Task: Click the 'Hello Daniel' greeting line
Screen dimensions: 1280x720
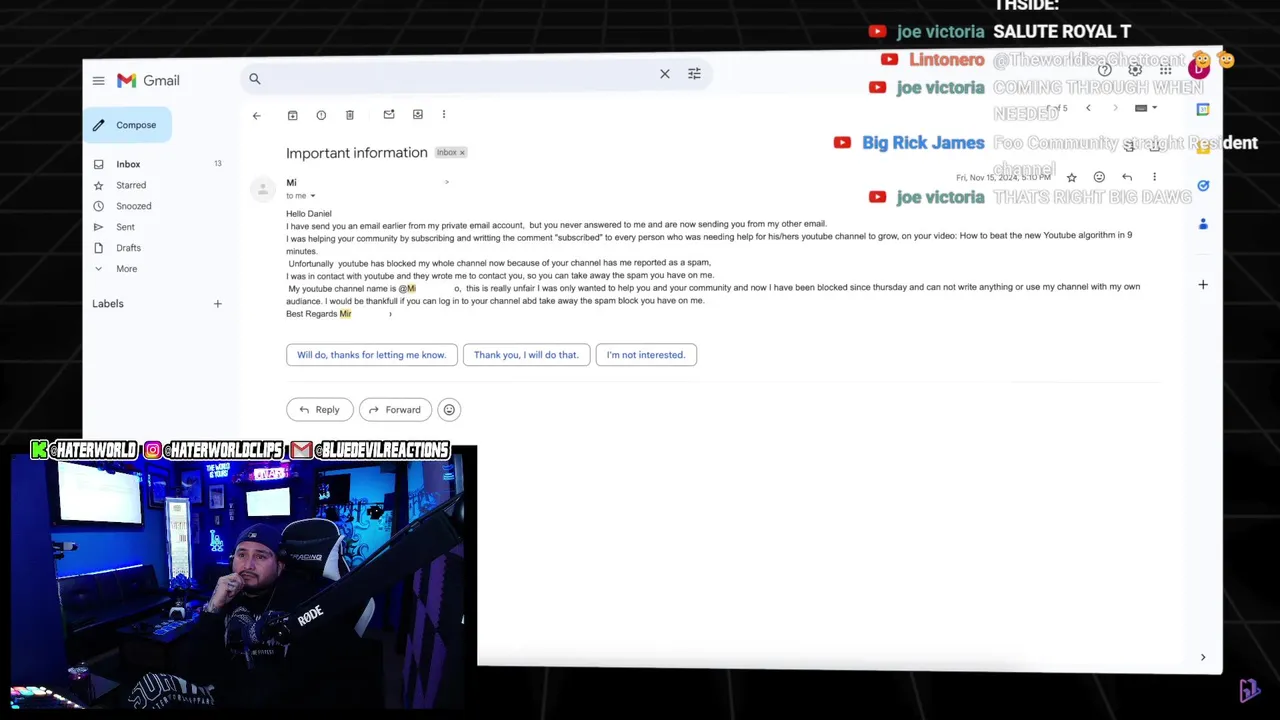Action: (309, 214)
